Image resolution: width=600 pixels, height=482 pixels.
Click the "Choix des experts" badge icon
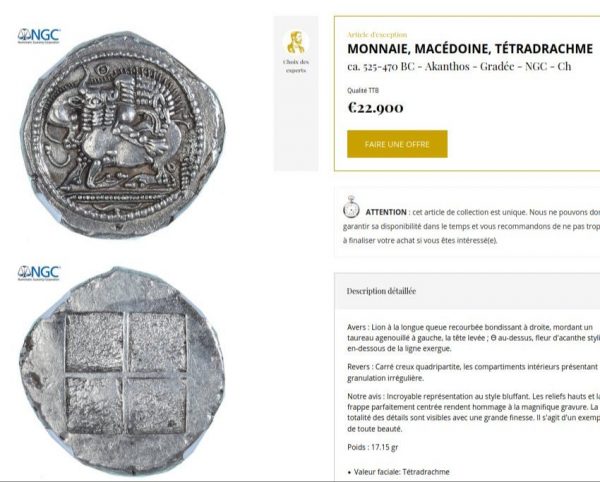point(296,42)
